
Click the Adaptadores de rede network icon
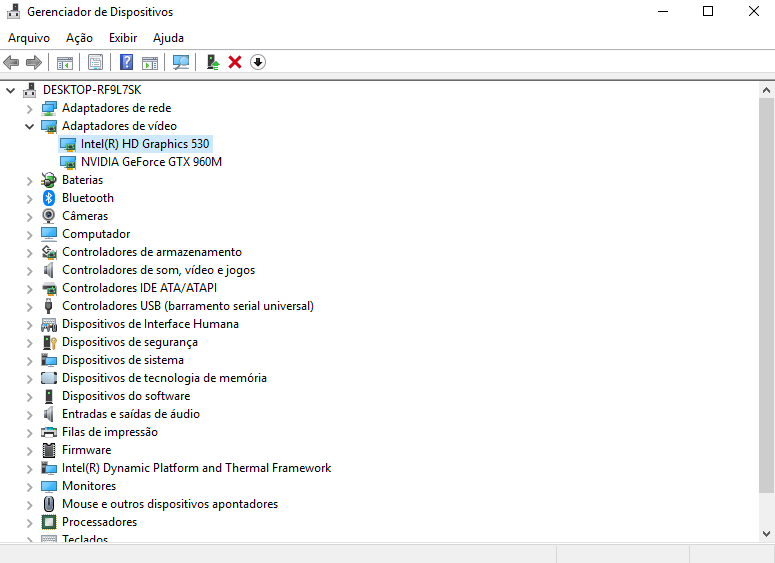(48, 108)
